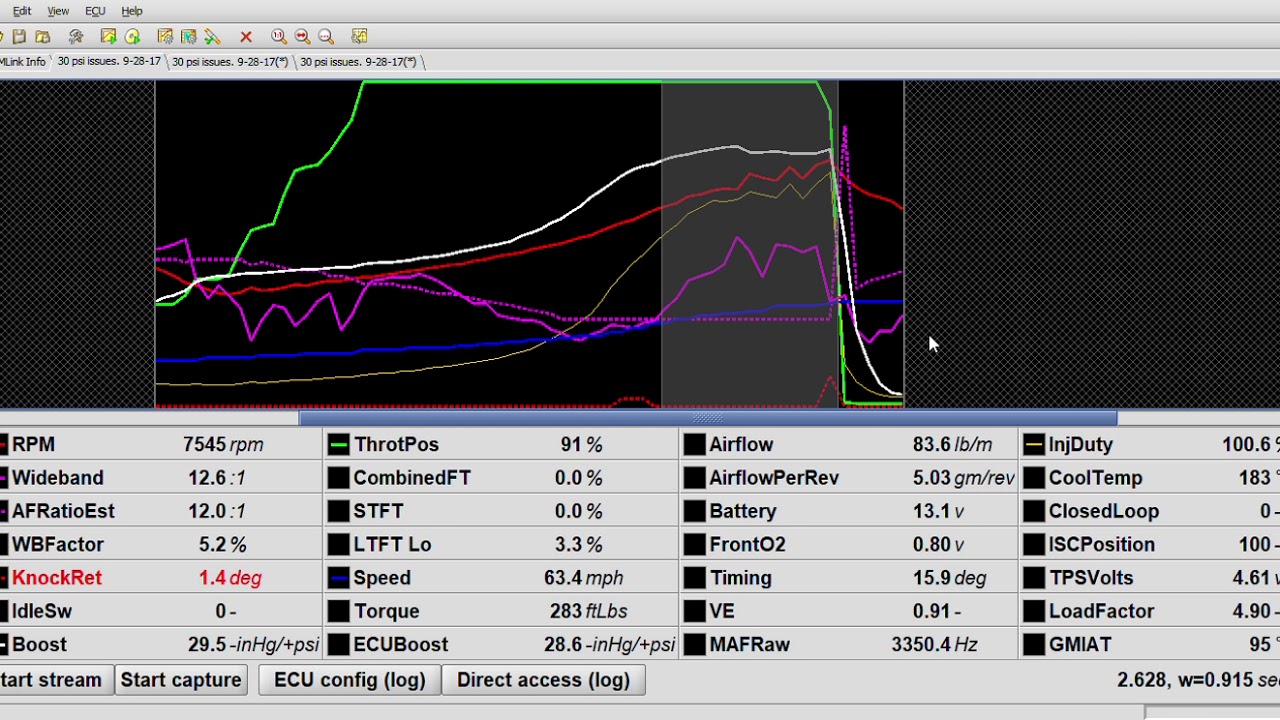1280x720 pixels.
Task: Select the IdleSw label
Action: pyautogui.click(x=42, y=611)
